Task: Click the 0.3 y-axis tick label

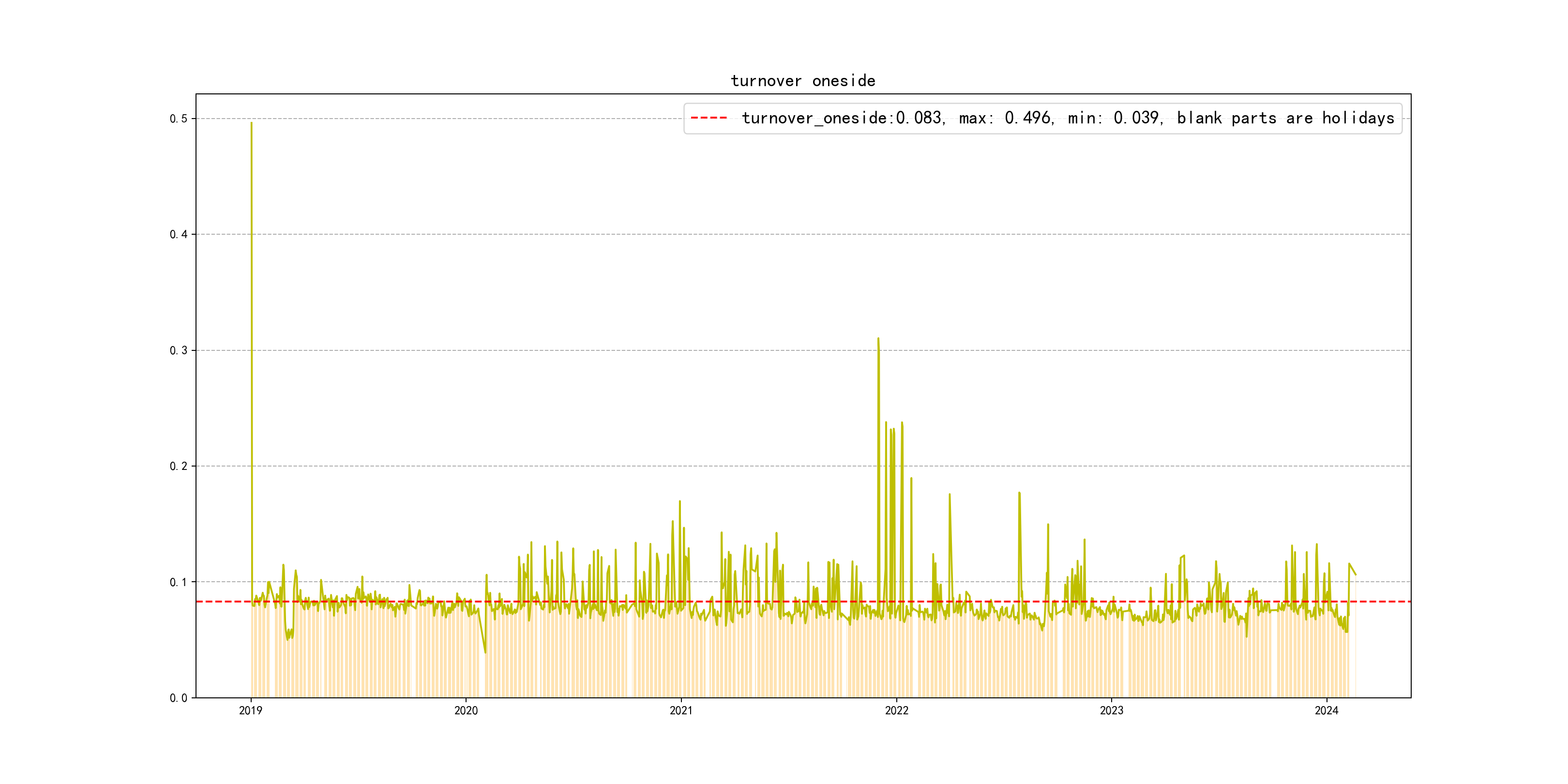Action: click(x=179, y=350)
